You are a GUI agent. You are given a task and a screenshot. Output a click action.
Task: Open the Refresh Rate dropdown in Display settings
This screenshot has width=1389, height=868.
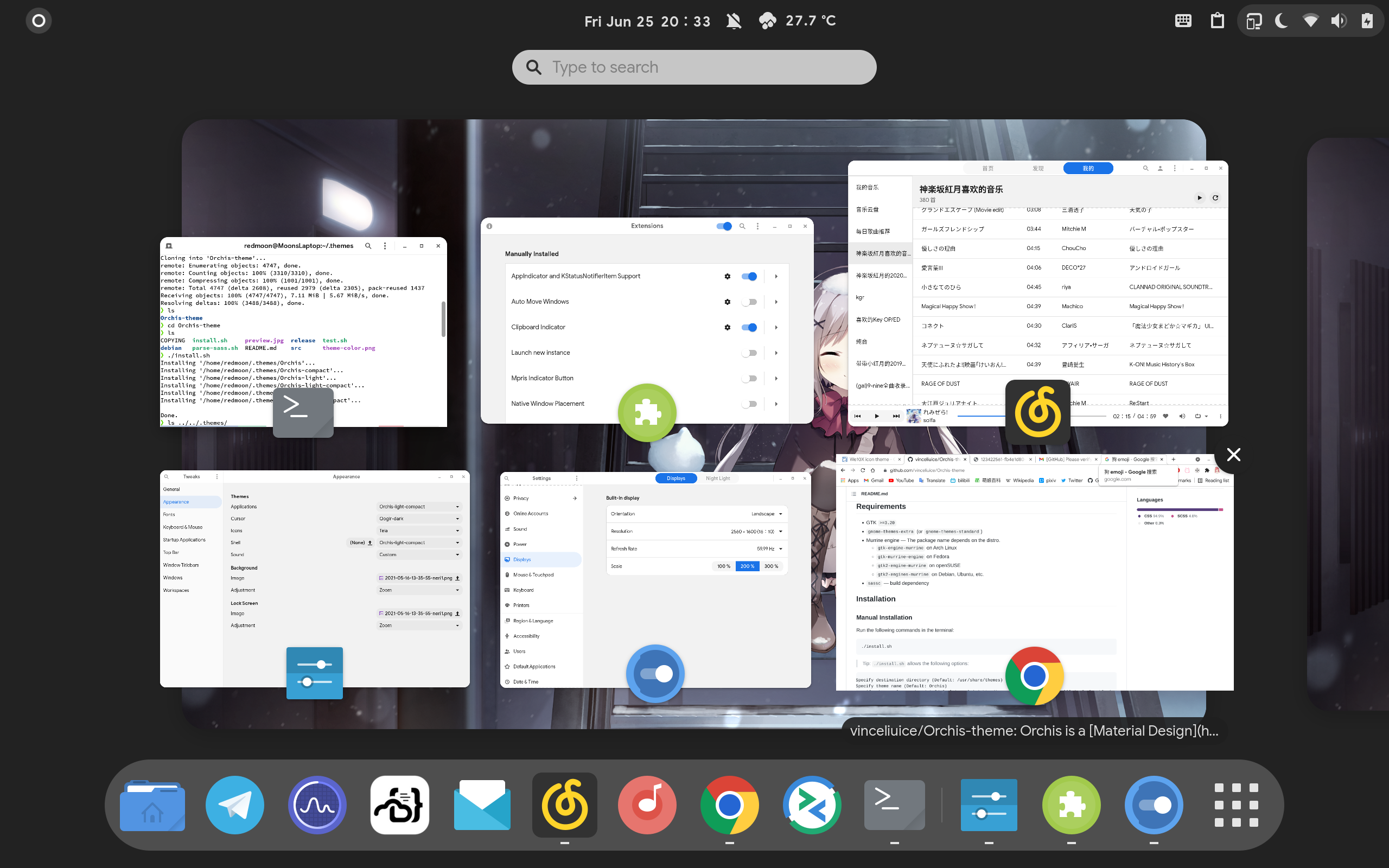pos(772,548)
